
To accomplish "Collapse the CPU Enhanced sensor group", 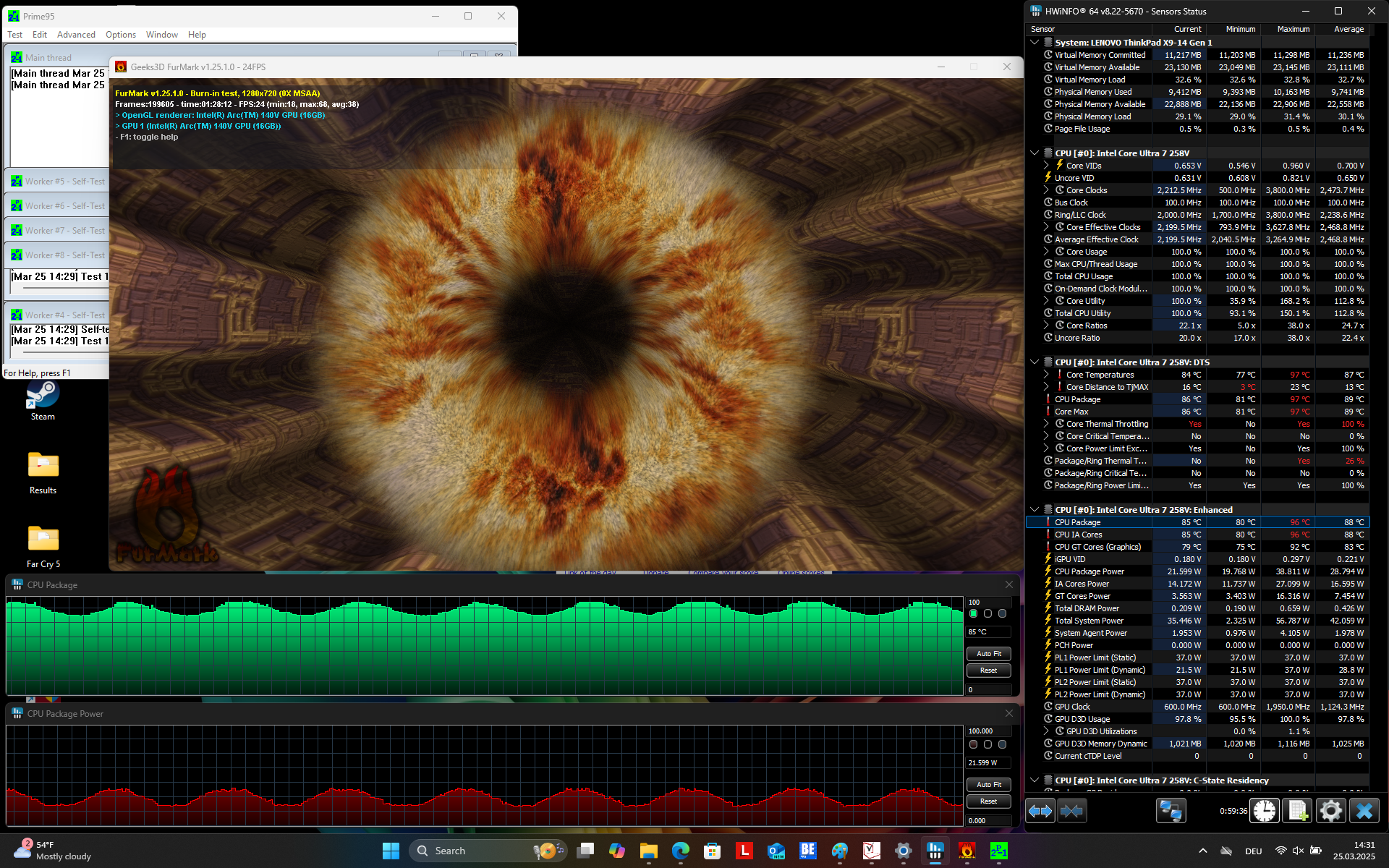I will 1035,510.
